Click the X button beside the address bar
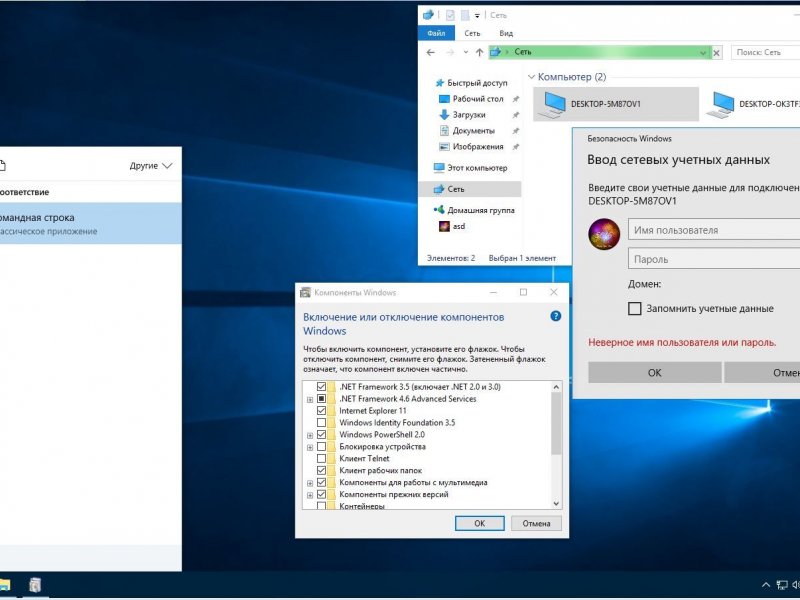Image resolution: width=800 pixels, height=600 pixels. [717, 53]
